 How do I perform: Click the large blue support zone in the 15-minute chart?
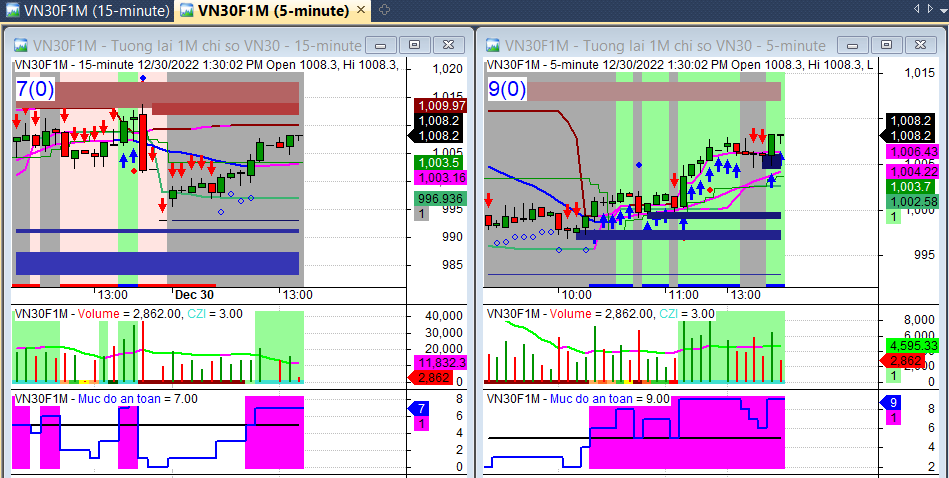click(157, 263)
